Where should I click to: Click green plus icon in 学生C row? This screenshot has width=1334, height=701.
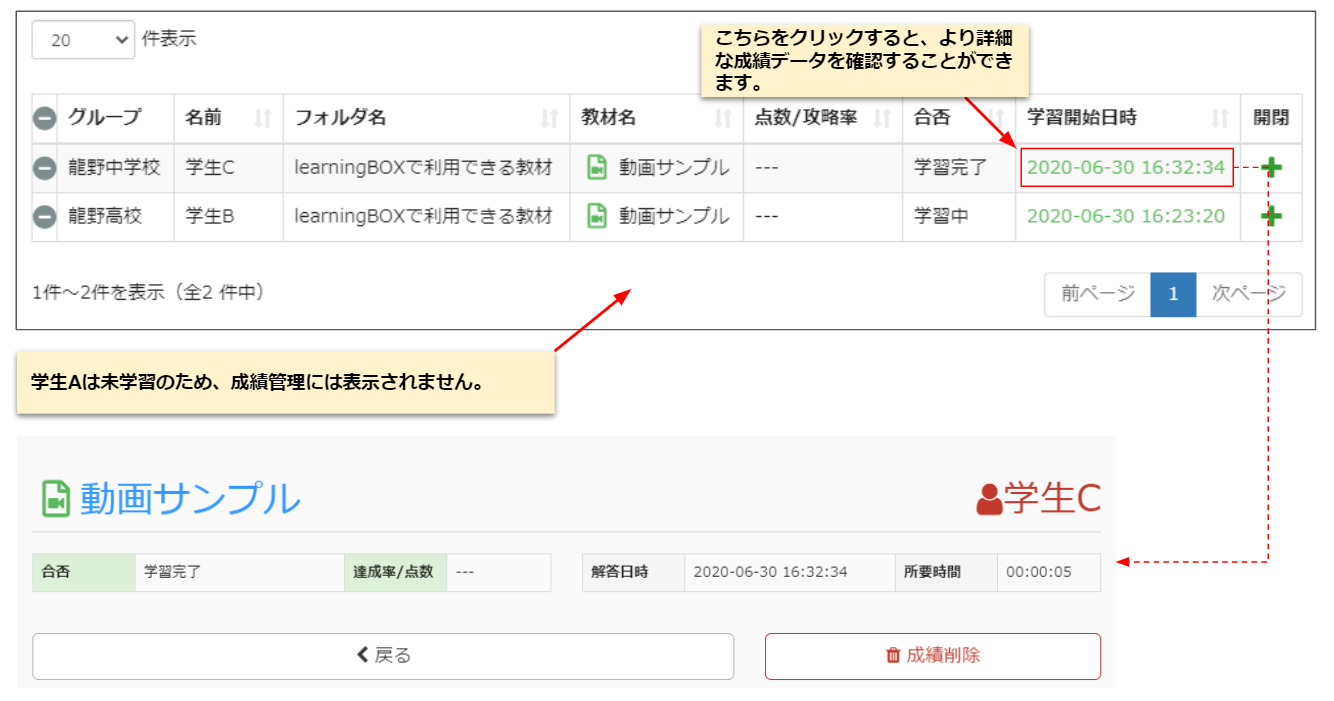click(1271, 168)
